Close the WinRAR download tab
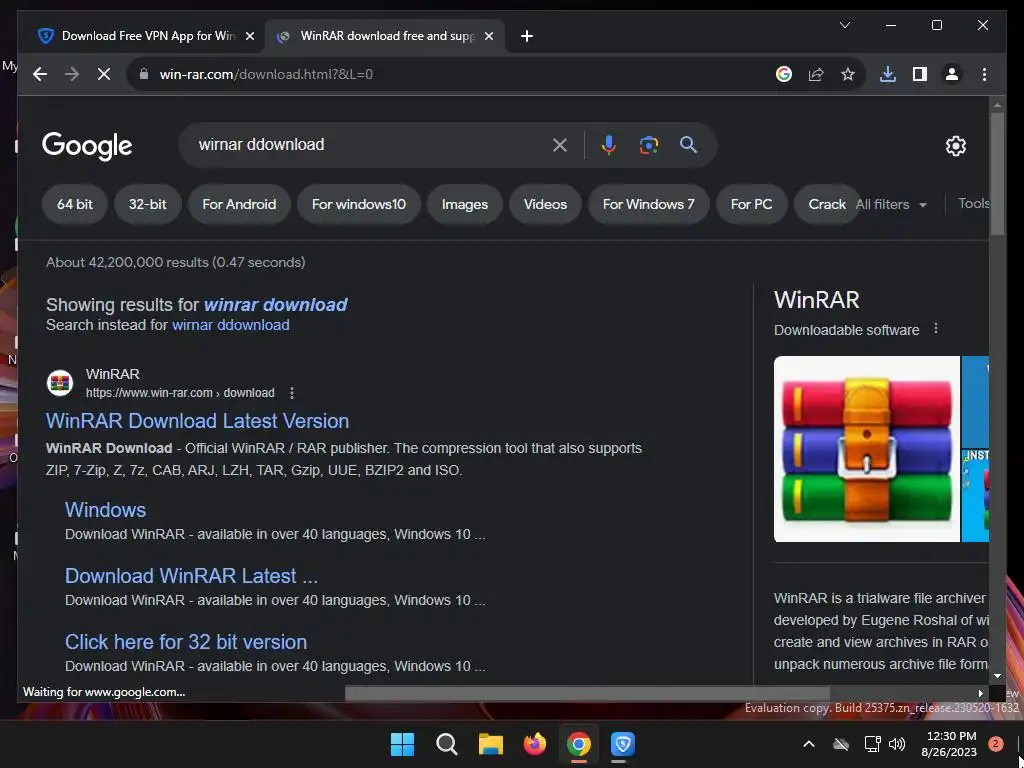 [488, 36]
